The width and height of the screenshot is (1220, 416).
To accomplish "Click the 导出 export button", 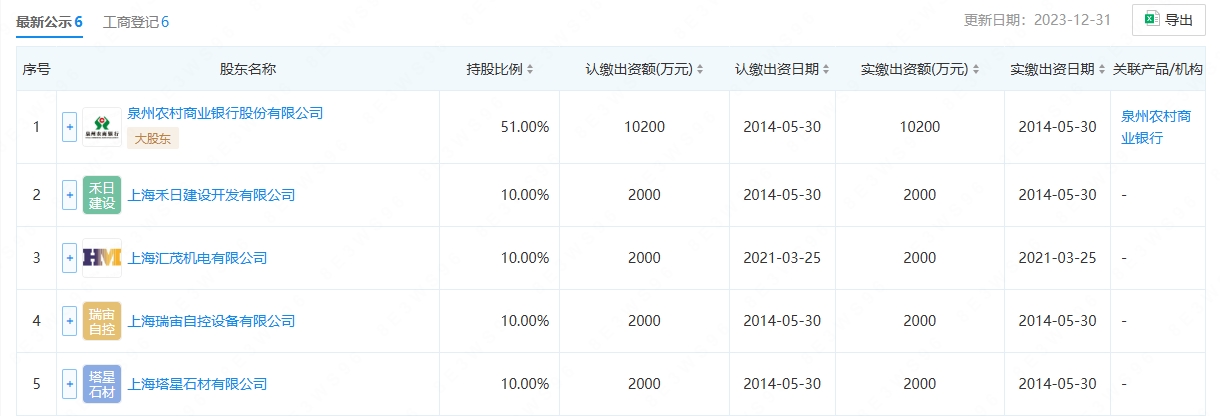I will click(1168, 19).
